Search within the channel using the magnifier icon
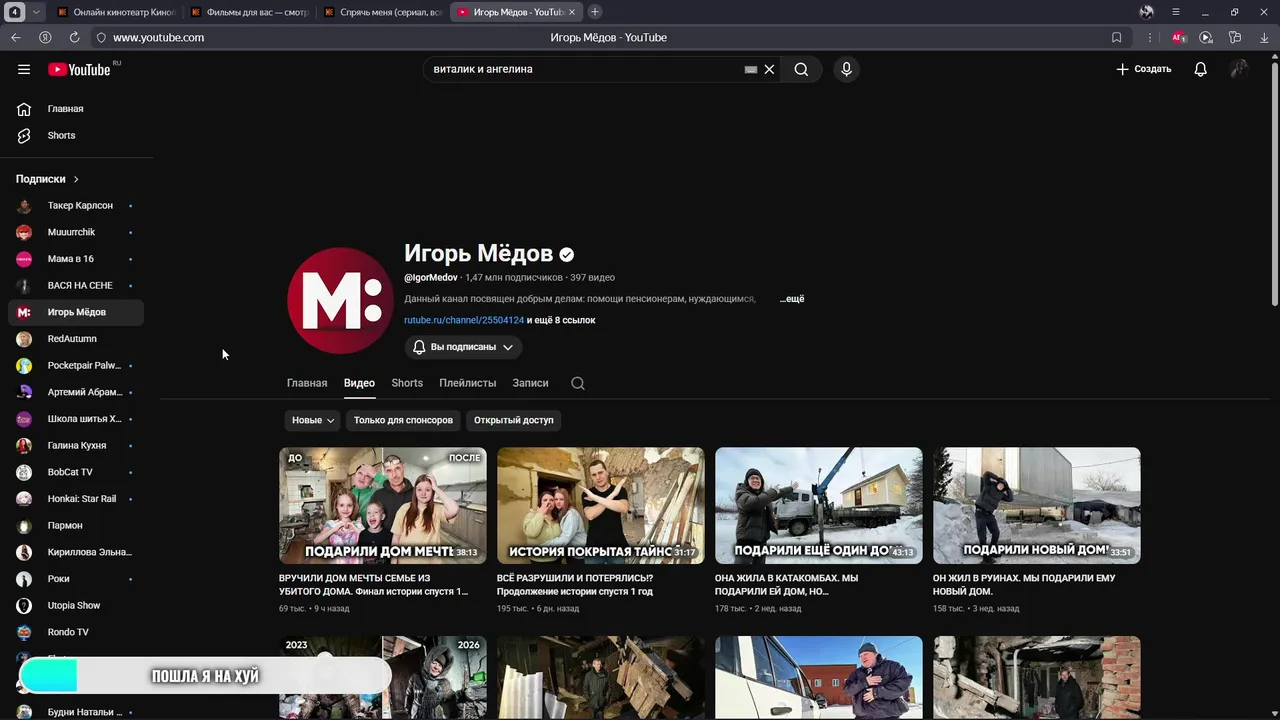 click(x=578, y=383)
